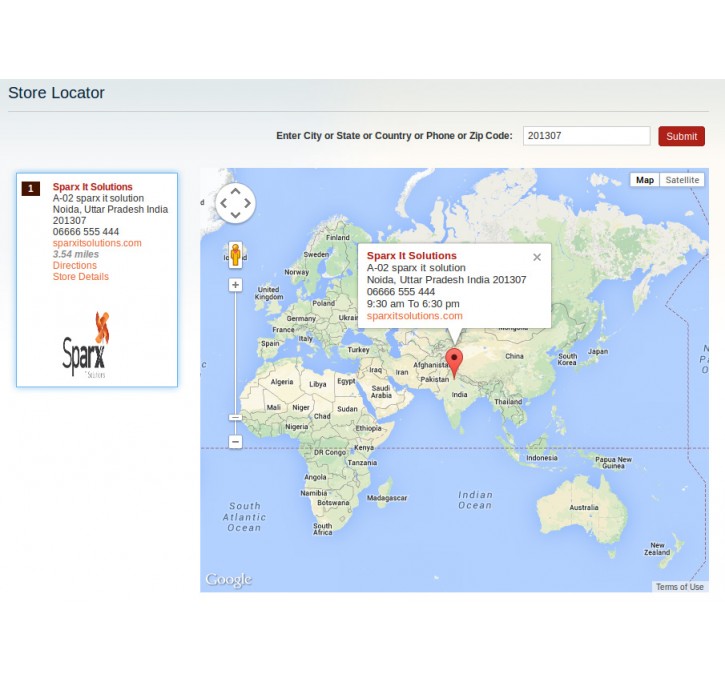This screenshot has width=725, height=680.
Task: Pan map right with the right arrow
Action: pyautogui.click(x=247, y=203)
